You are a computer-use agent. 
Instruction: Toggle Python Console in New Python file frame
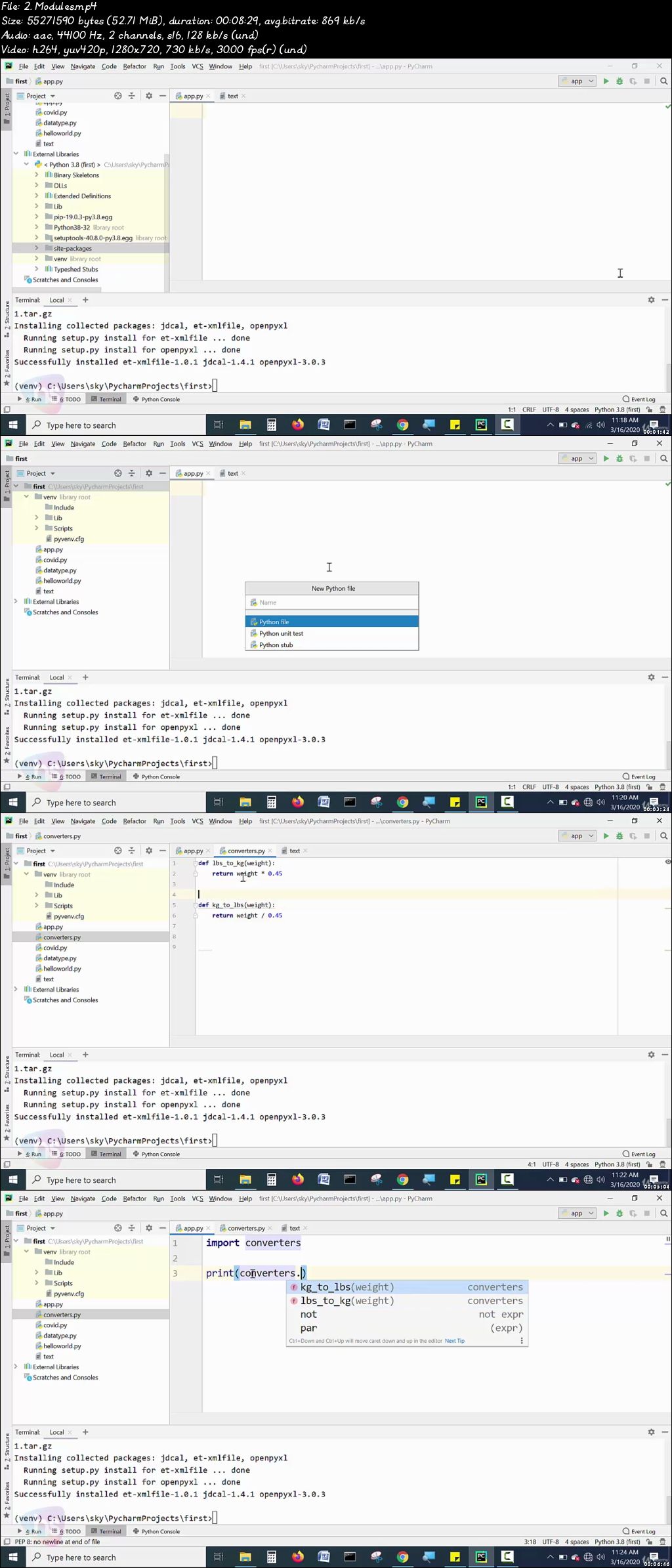156,776
